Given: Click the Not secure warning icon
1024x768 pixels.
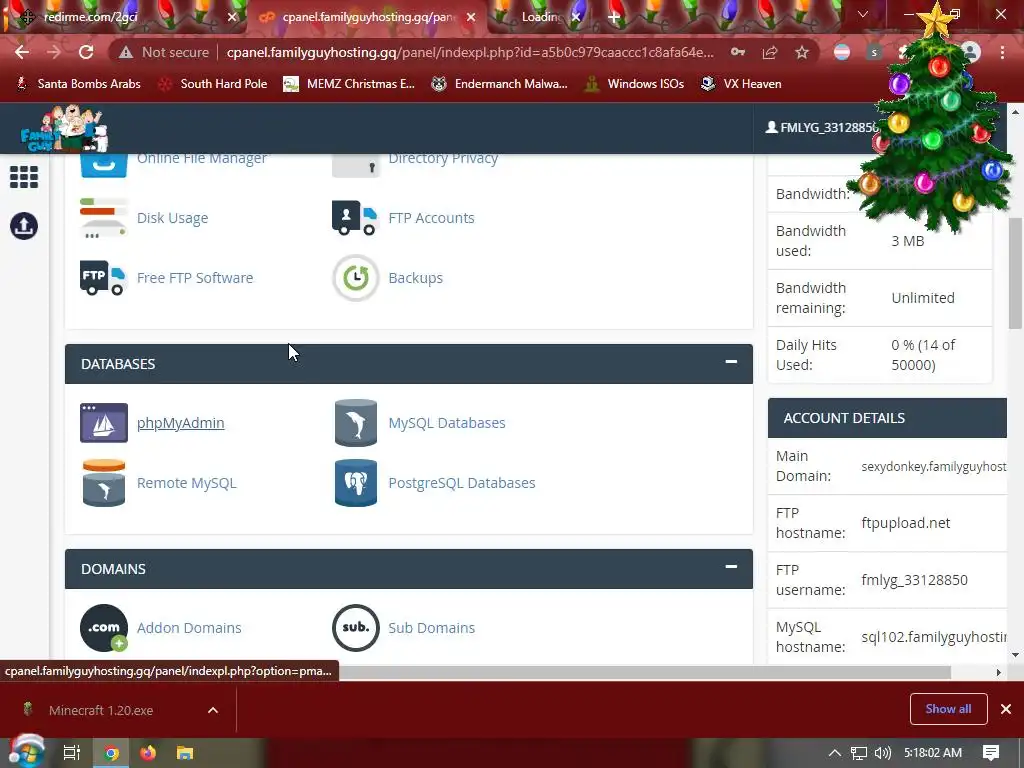Looking at the screenshot, I should [126, 52].
